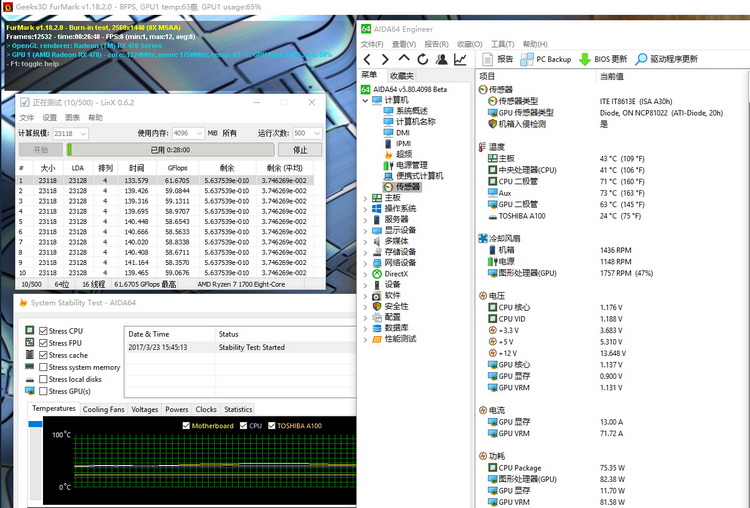
Task: Click AIDA64 forward navigation arrow
Action: [386, 59]
